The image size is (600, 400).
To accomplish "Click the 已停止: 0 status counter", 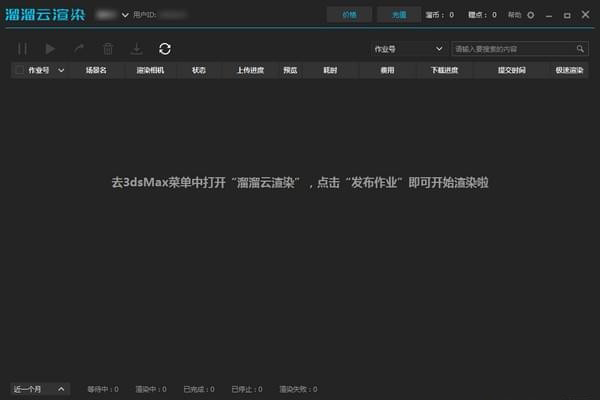I will coord(247,389).
